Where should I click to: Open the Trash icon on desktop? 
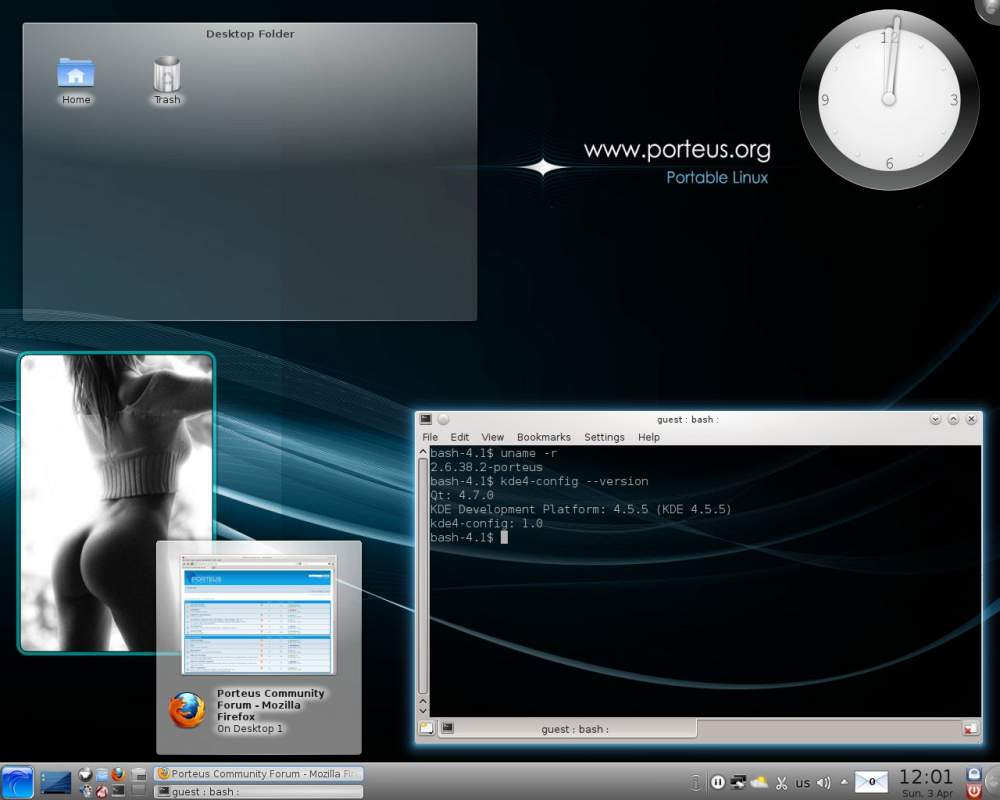click(x=167, y=75)
